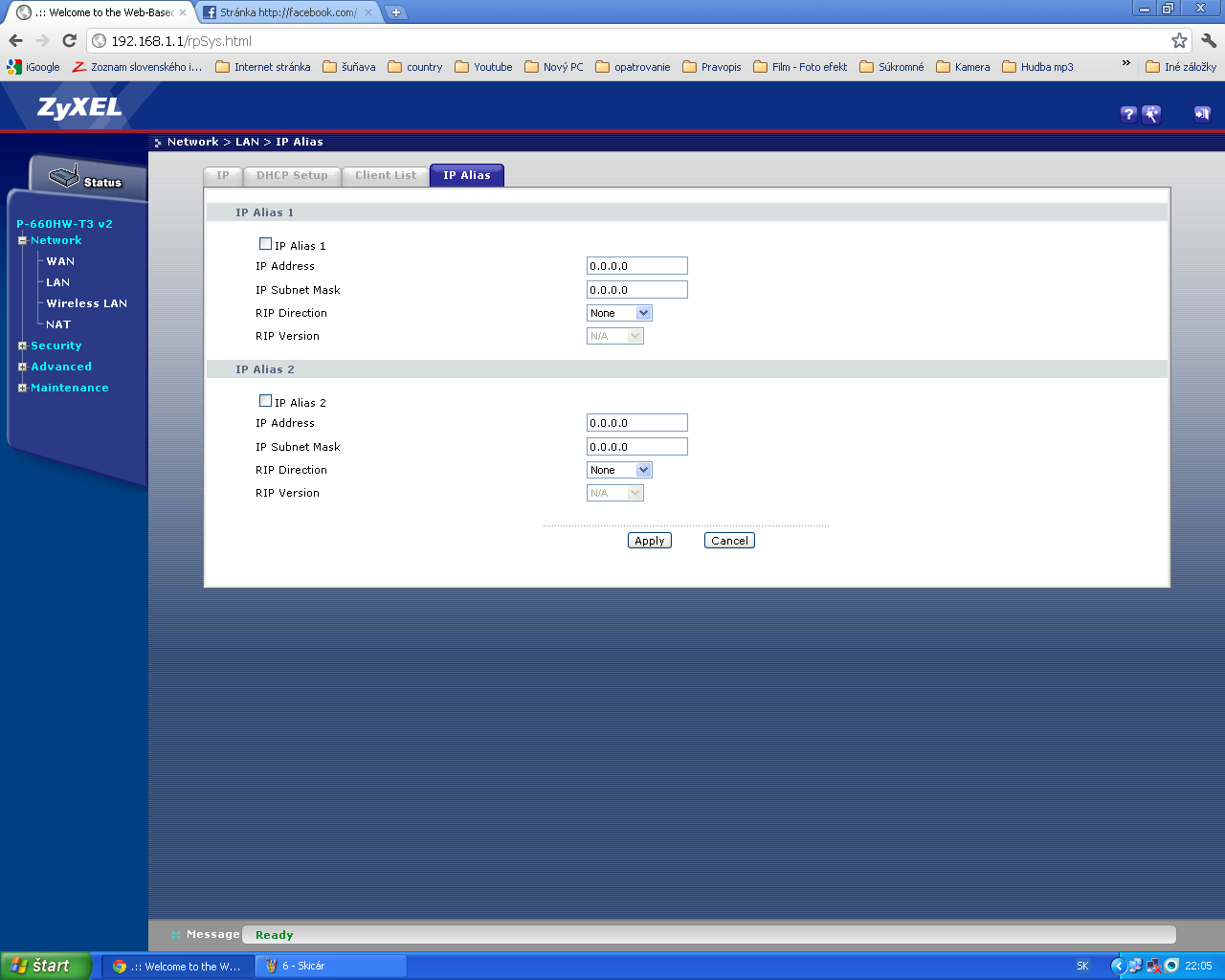Open the router Status page icon
The image size is (1225, 980).
pyautogui.click(x=86, y=178)
